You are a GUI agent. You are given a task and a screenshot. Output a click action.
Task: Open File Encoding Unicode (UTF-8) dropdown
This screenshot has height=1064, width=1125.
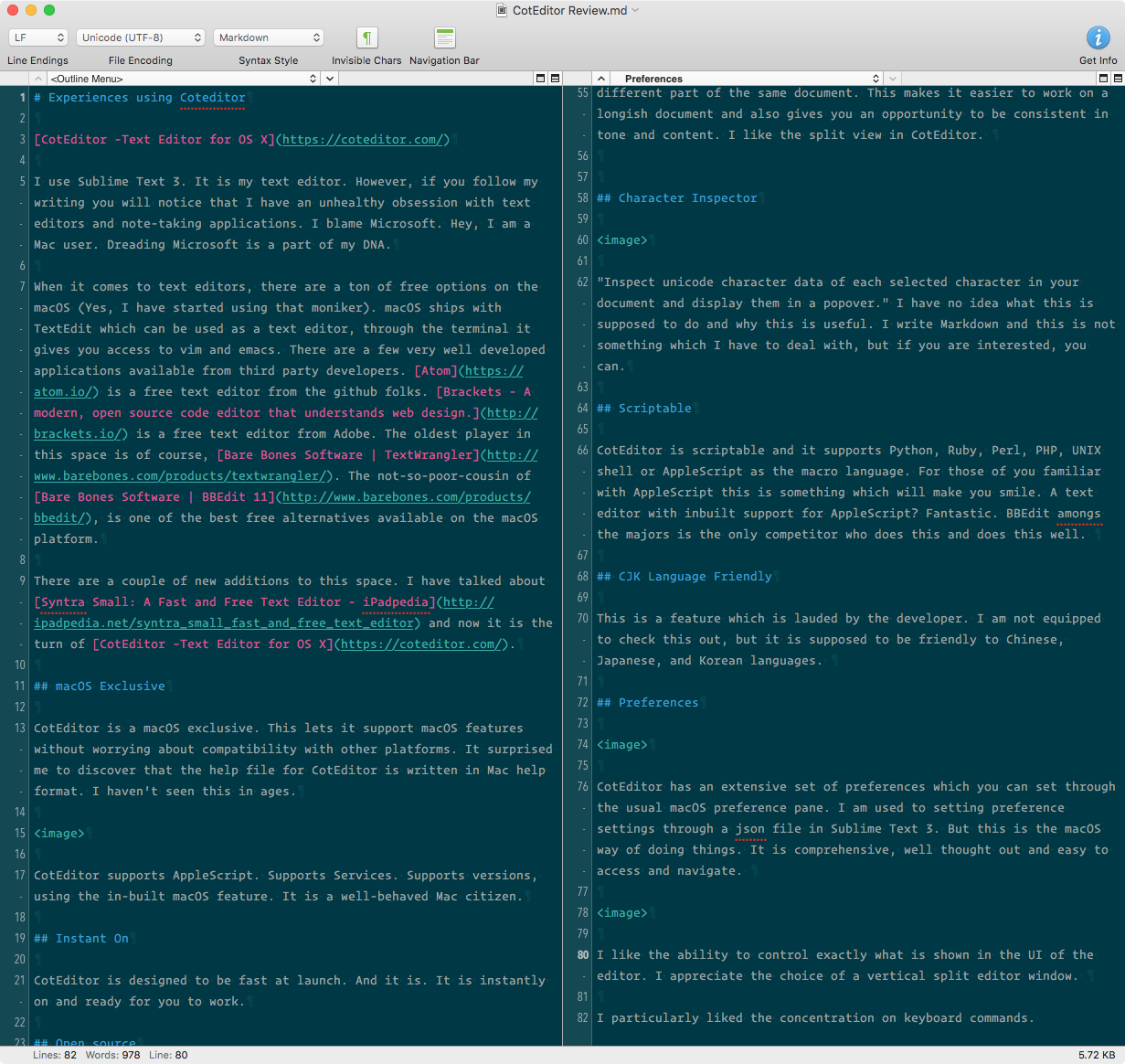pyautogui.click(x=140, y=37)
